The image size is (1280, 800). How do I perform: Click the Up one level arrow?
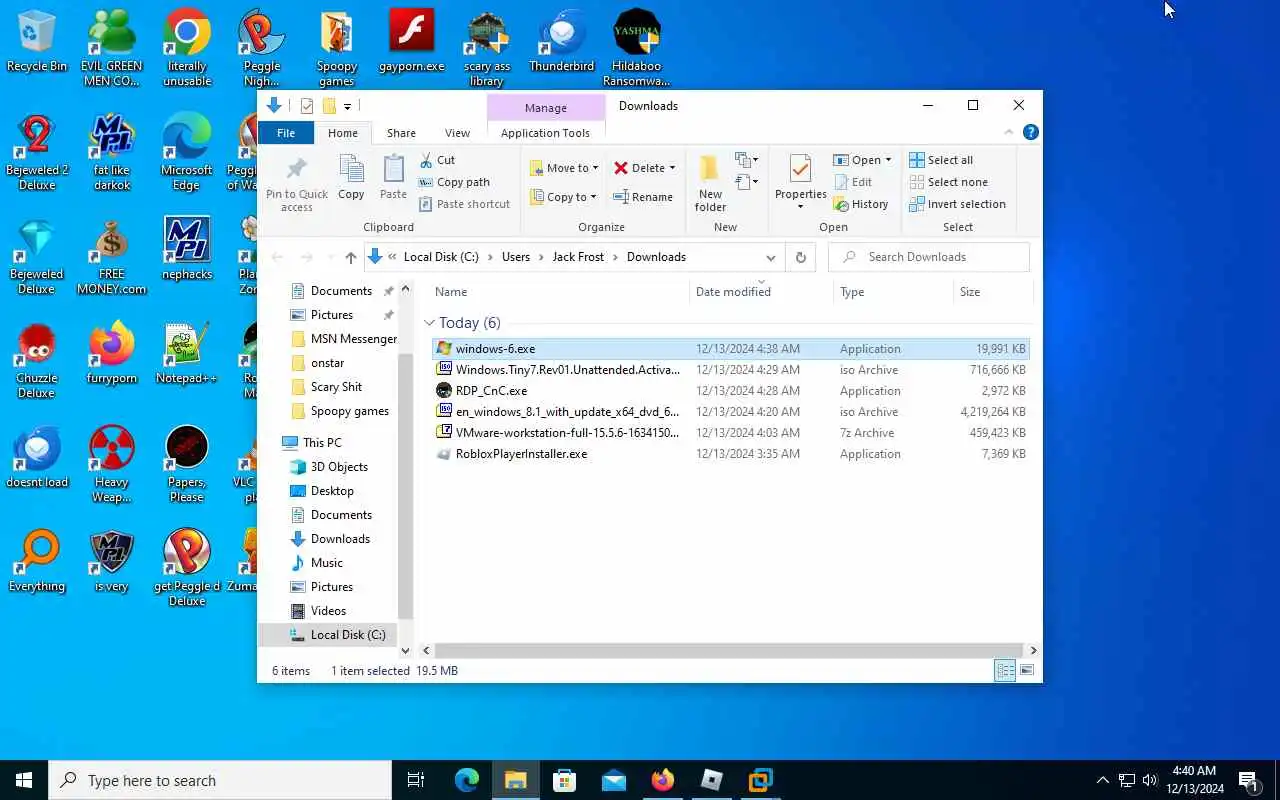tap(350, 257)
